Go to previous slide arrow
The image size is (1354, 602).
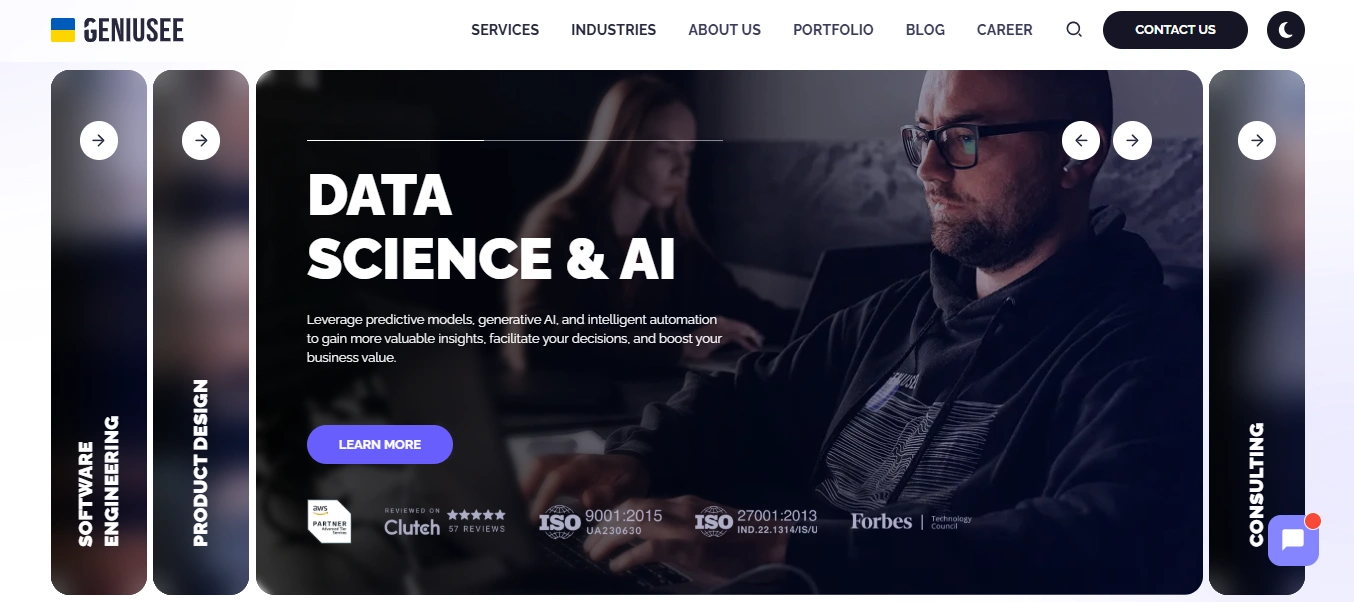click(1081, 141)
